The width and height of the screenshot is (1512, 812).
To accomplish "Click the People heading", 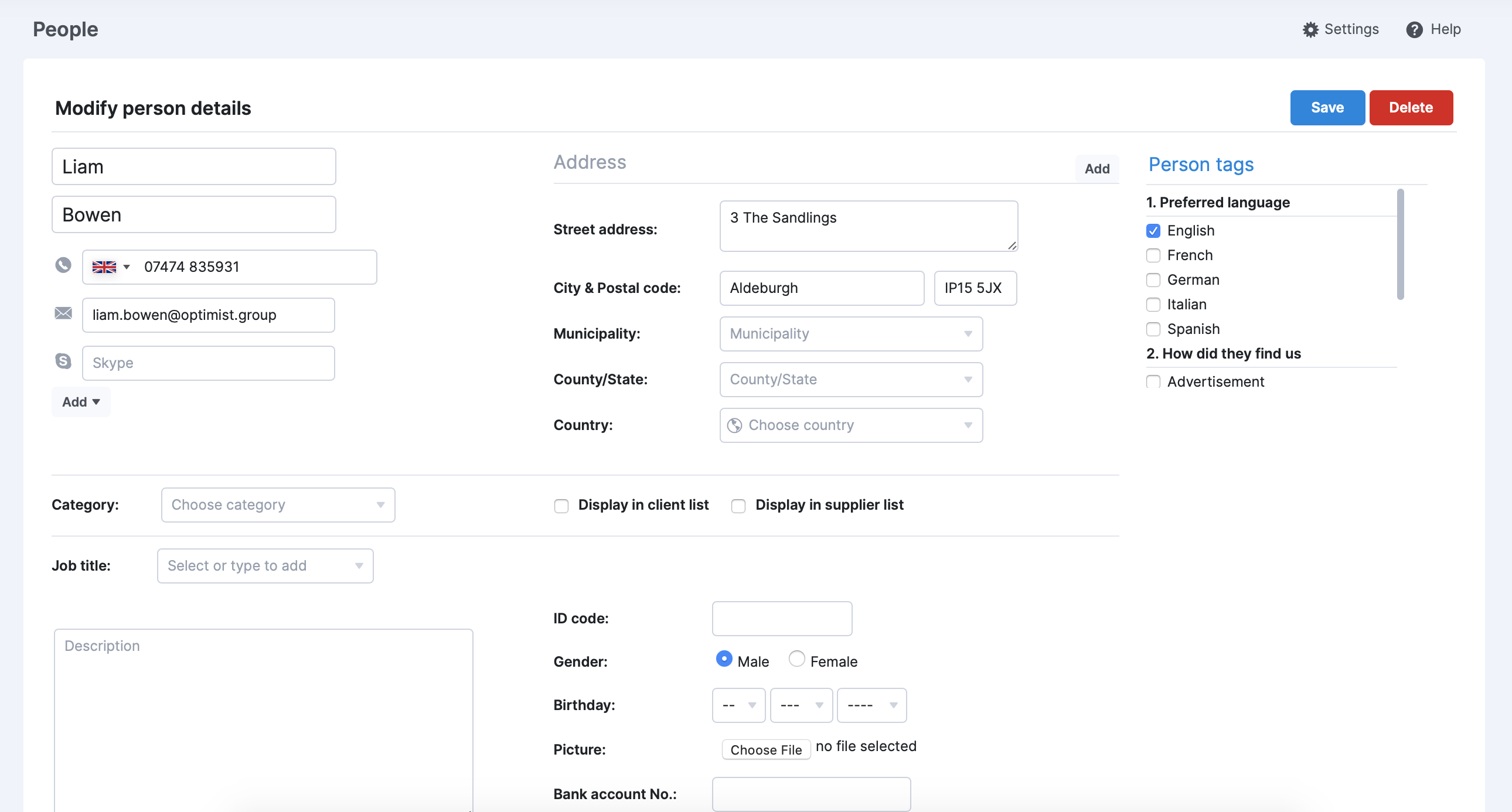I will pos(65,29).
